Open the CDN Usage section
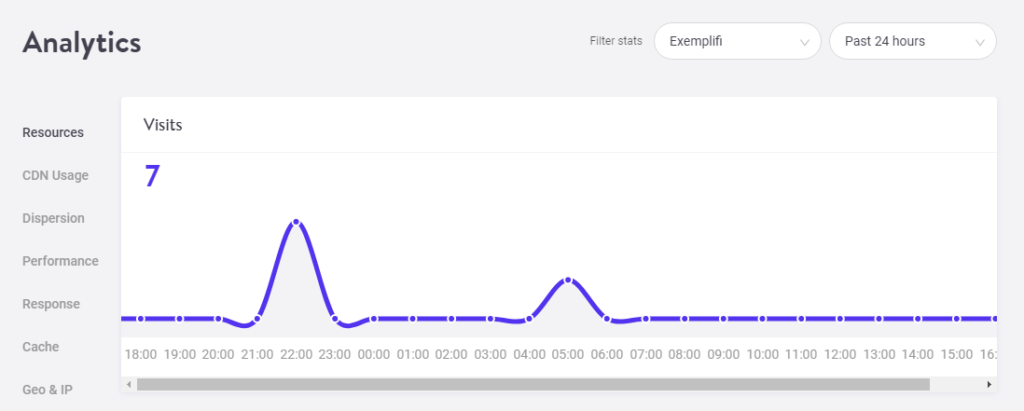Viewport: 1024px width, 411px height. tap(55, 175)
